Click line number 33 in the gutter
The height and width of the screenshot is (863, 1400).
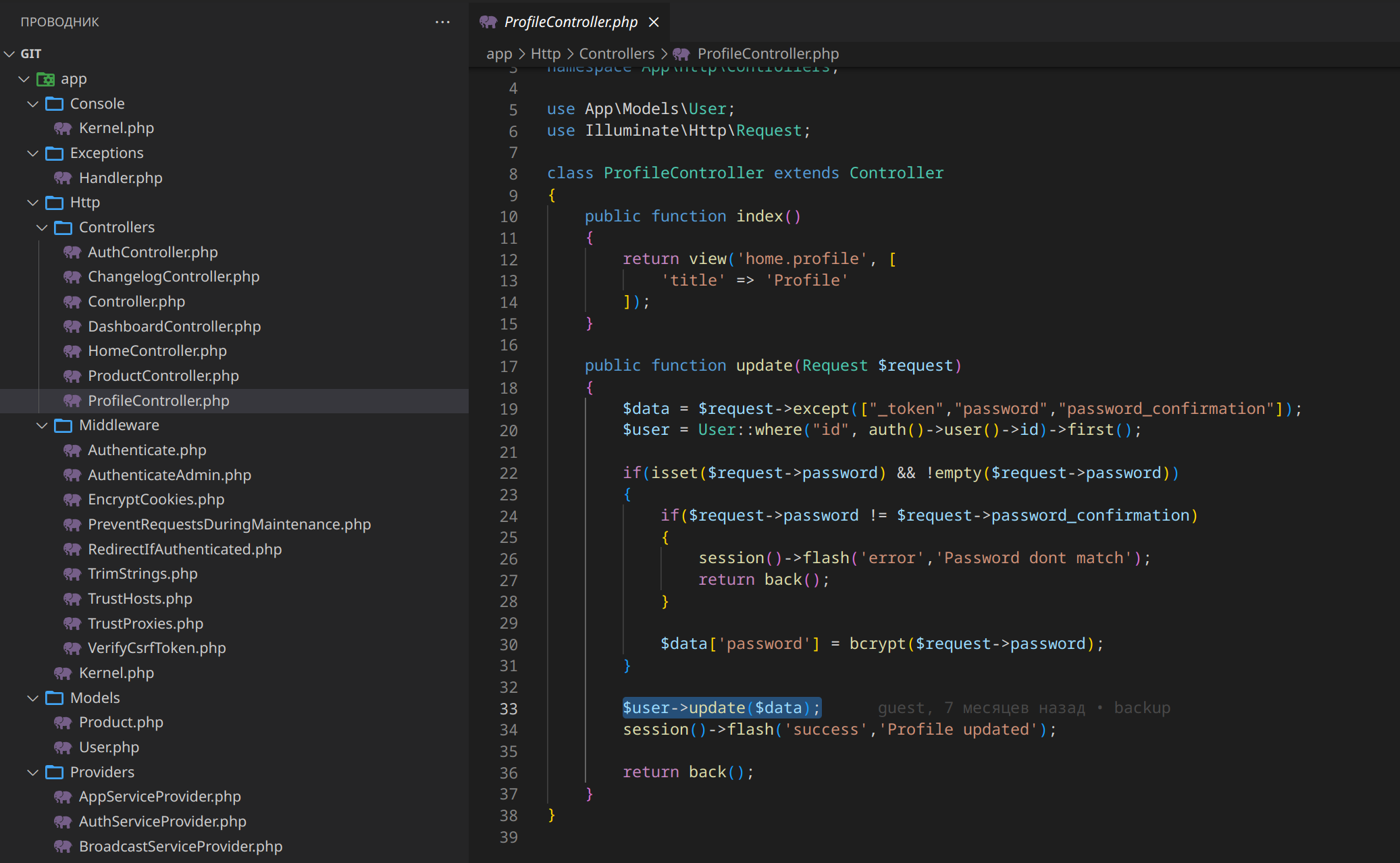coord(509,708)
